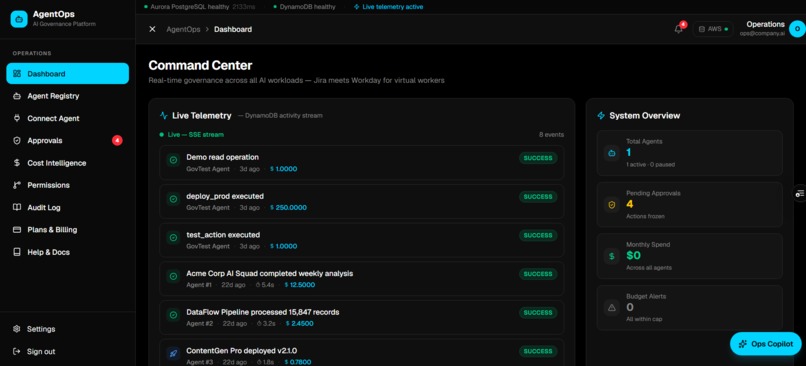Go to Permissions page
Image resolution: width=806 pixels, height=366 pixels.
coord(67,185)
